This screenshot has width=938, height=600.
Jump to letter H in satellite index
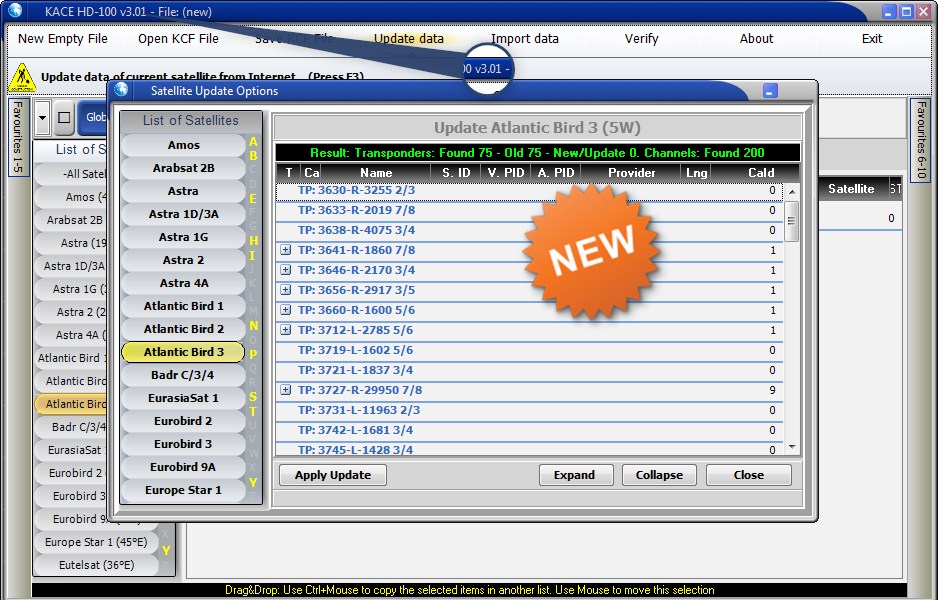(x=253, y=240)
